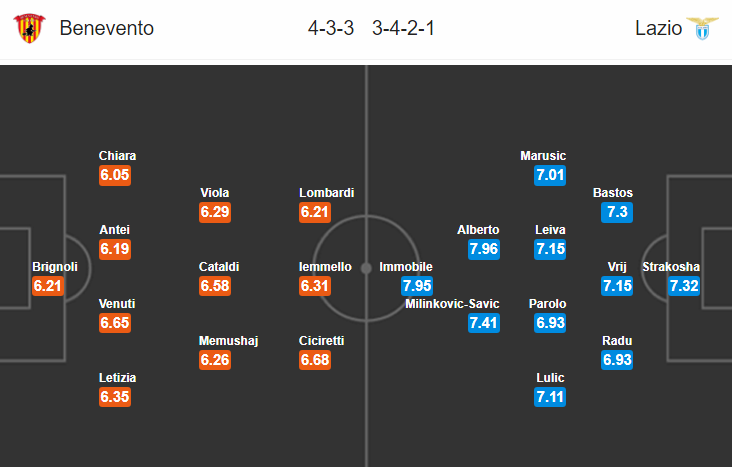Click Ciciretti's 6.68 rating badge
Screen dimensions: 732x467
[x=315, y=360]
